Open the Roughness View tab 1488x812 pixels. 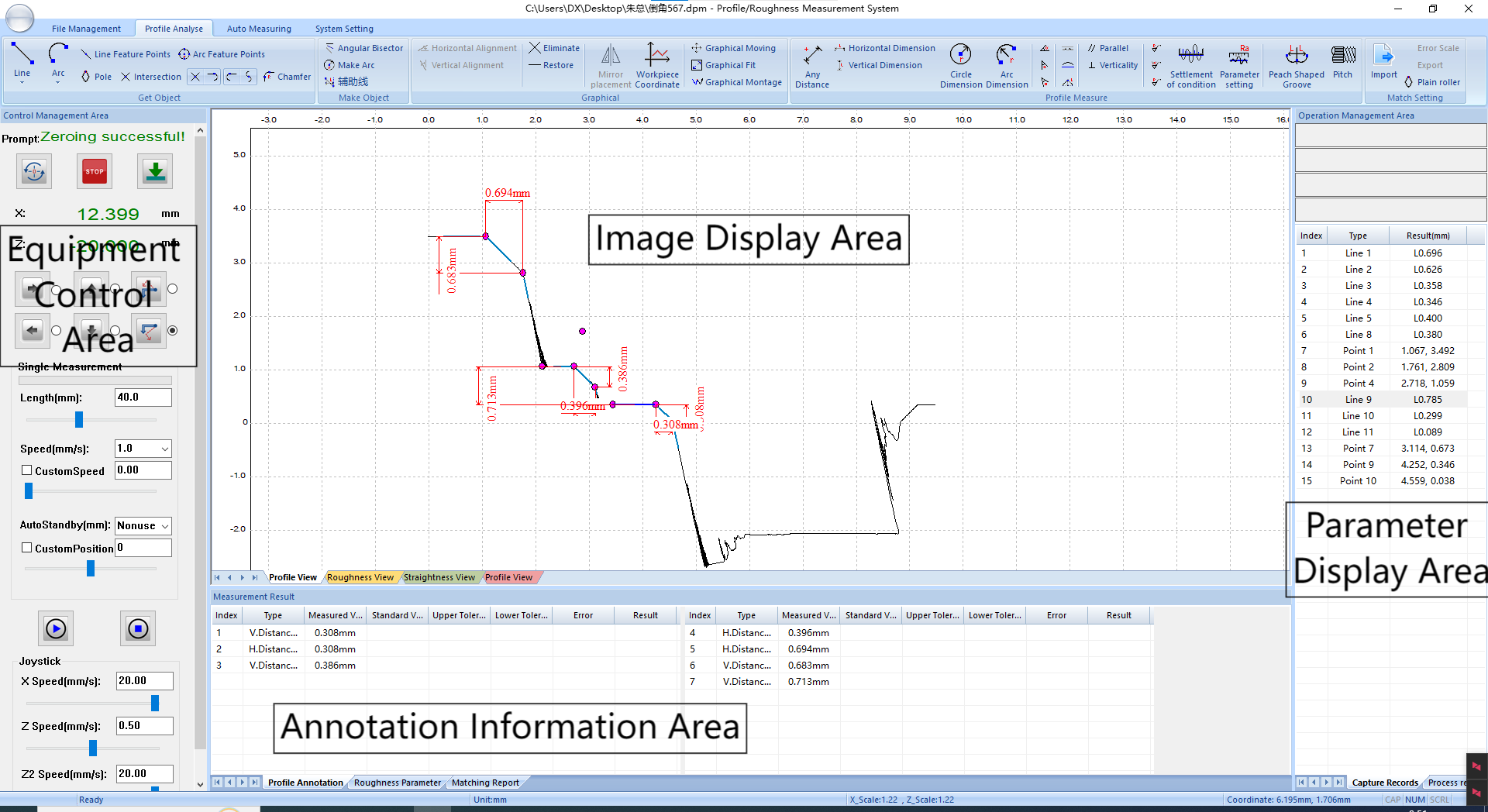pyautogui.click(x=360, y=577)
